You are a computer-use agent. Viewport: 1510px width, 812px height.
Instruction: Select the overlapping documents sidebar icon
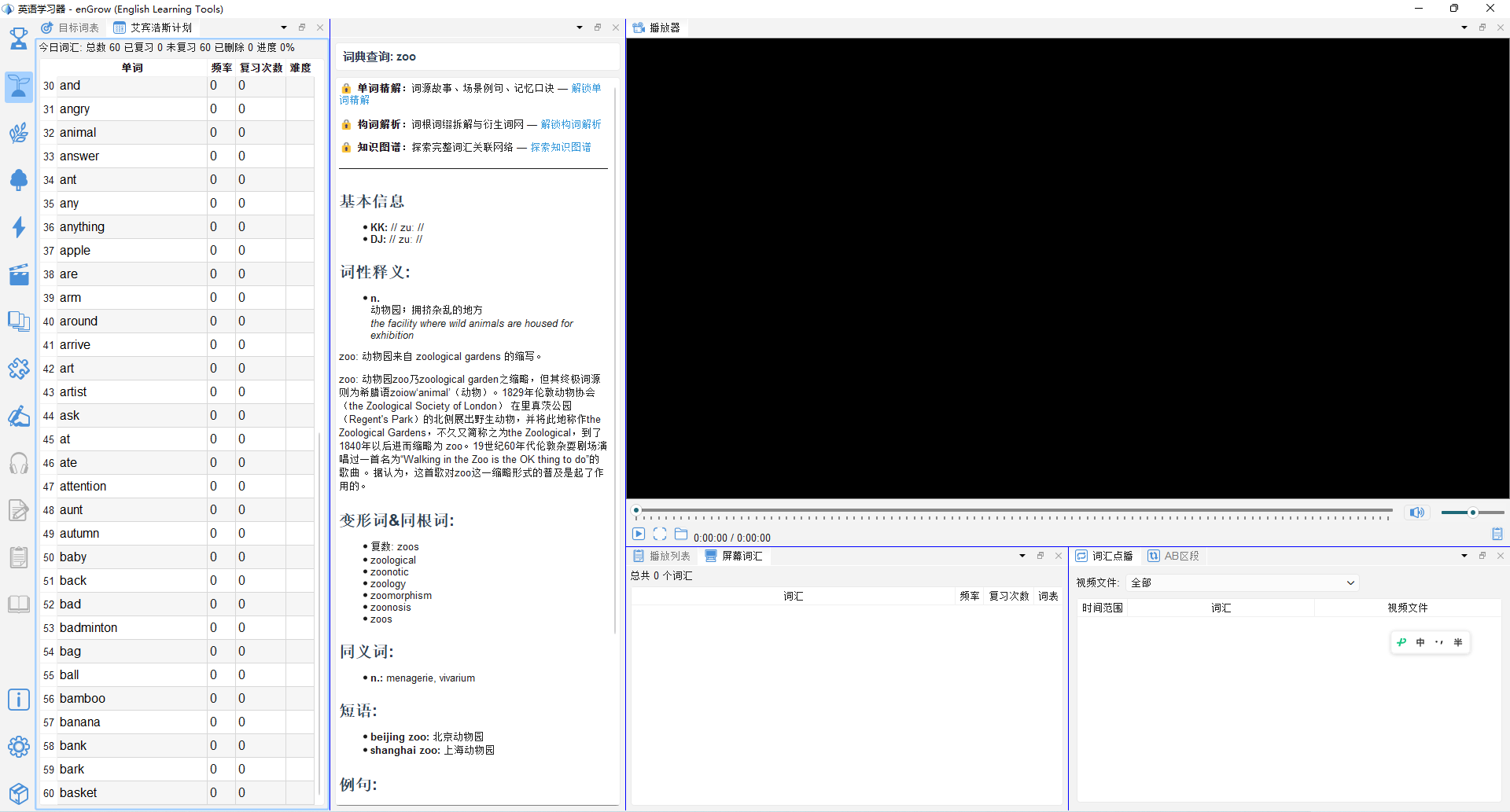pyautogui.click(x=19, y=321)
